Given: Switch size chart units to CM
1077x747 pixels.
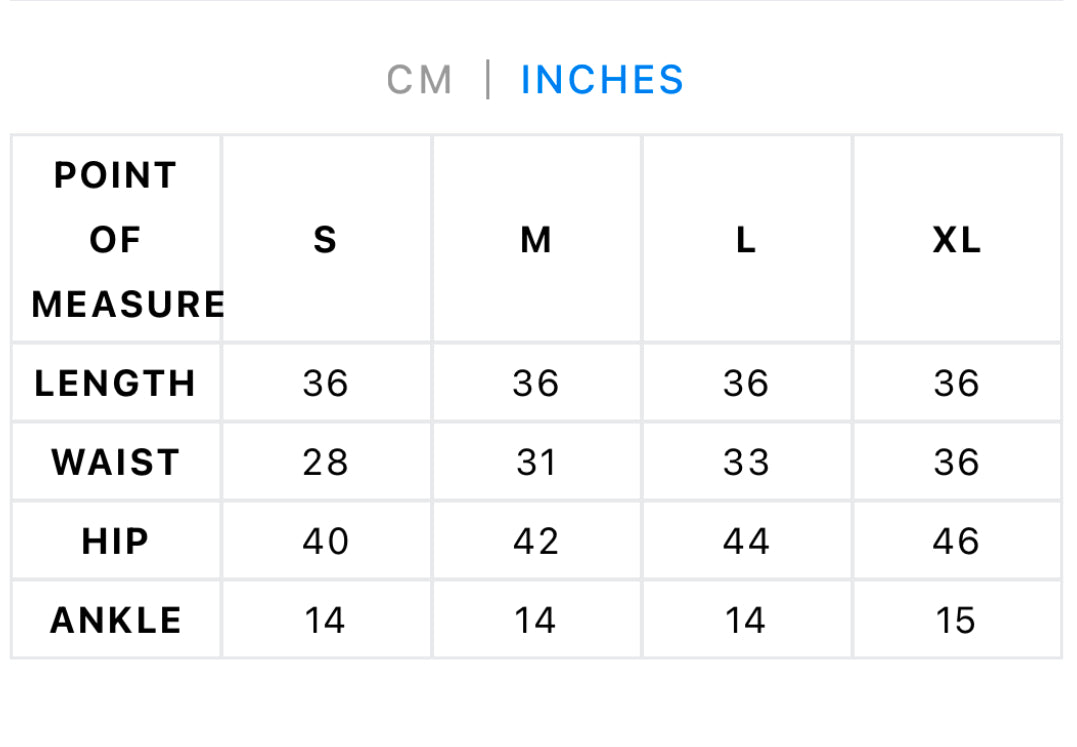Looking at the screenshot, I should 420,80.
